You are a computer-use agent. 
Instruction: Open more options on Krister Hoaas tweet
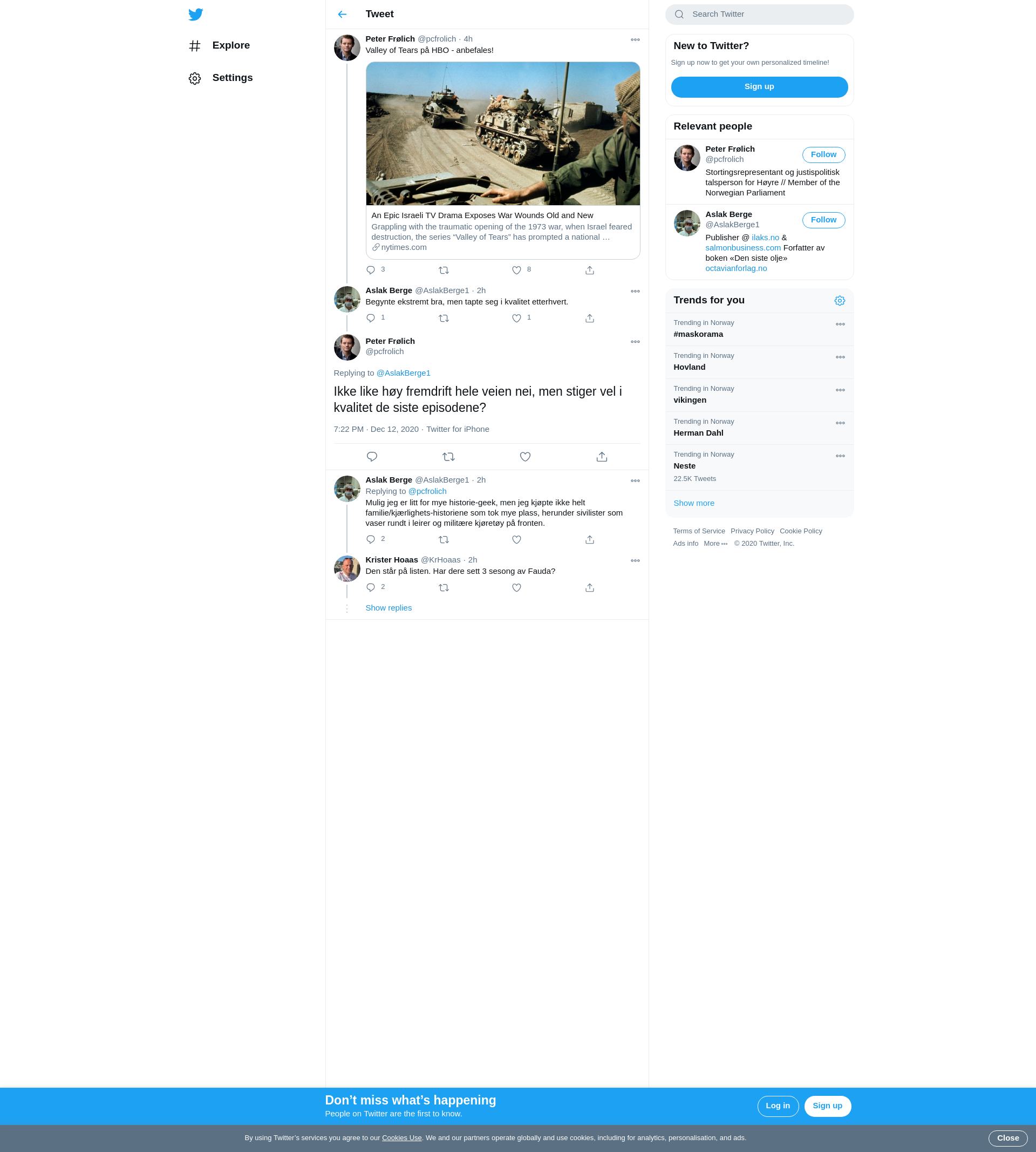pyautogui.click(x=635, y=561)
